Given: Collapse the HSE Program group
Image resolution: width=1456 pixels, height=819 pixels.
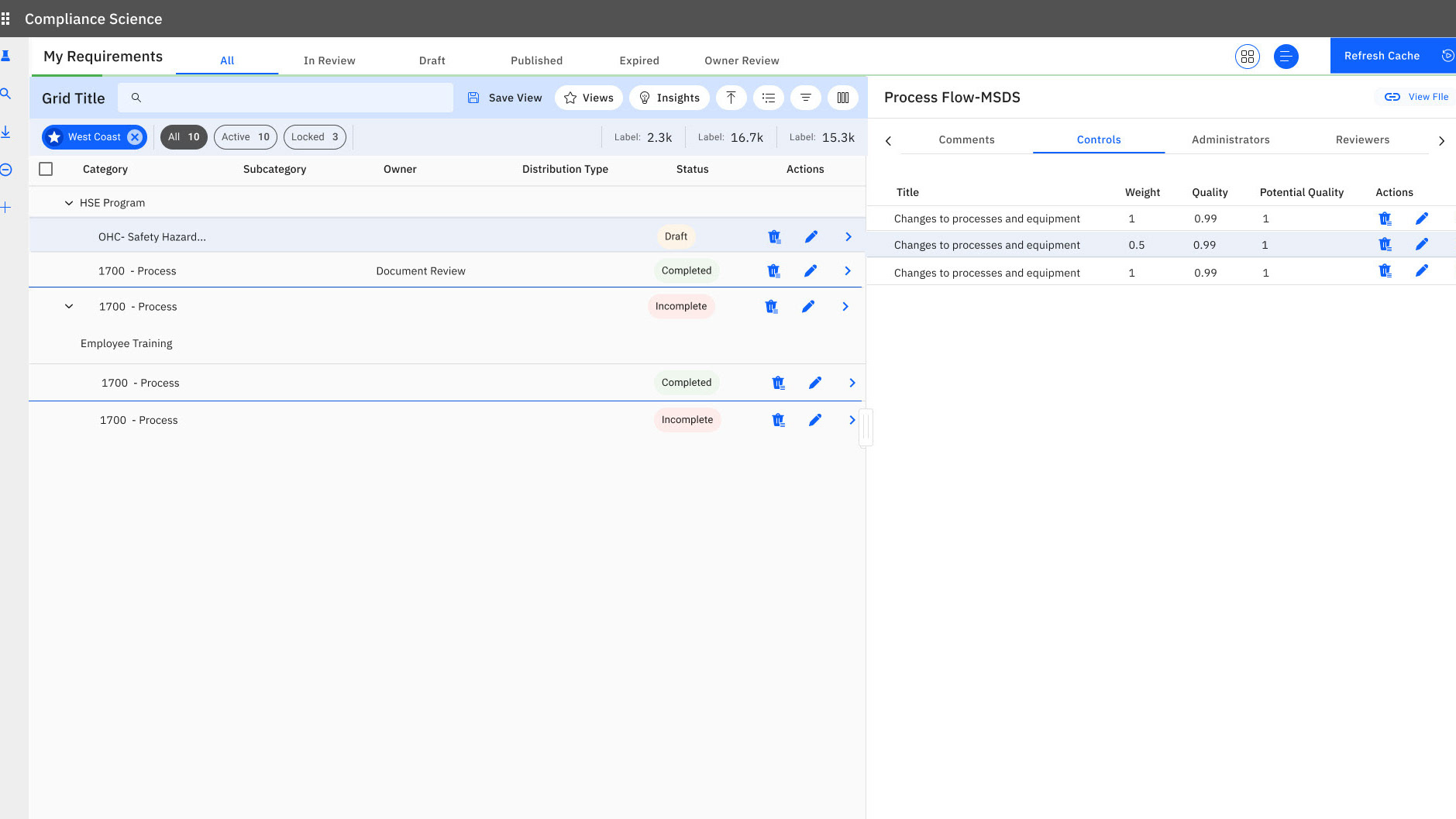Looking at the screenshot, I should click(x=69, y=203).
